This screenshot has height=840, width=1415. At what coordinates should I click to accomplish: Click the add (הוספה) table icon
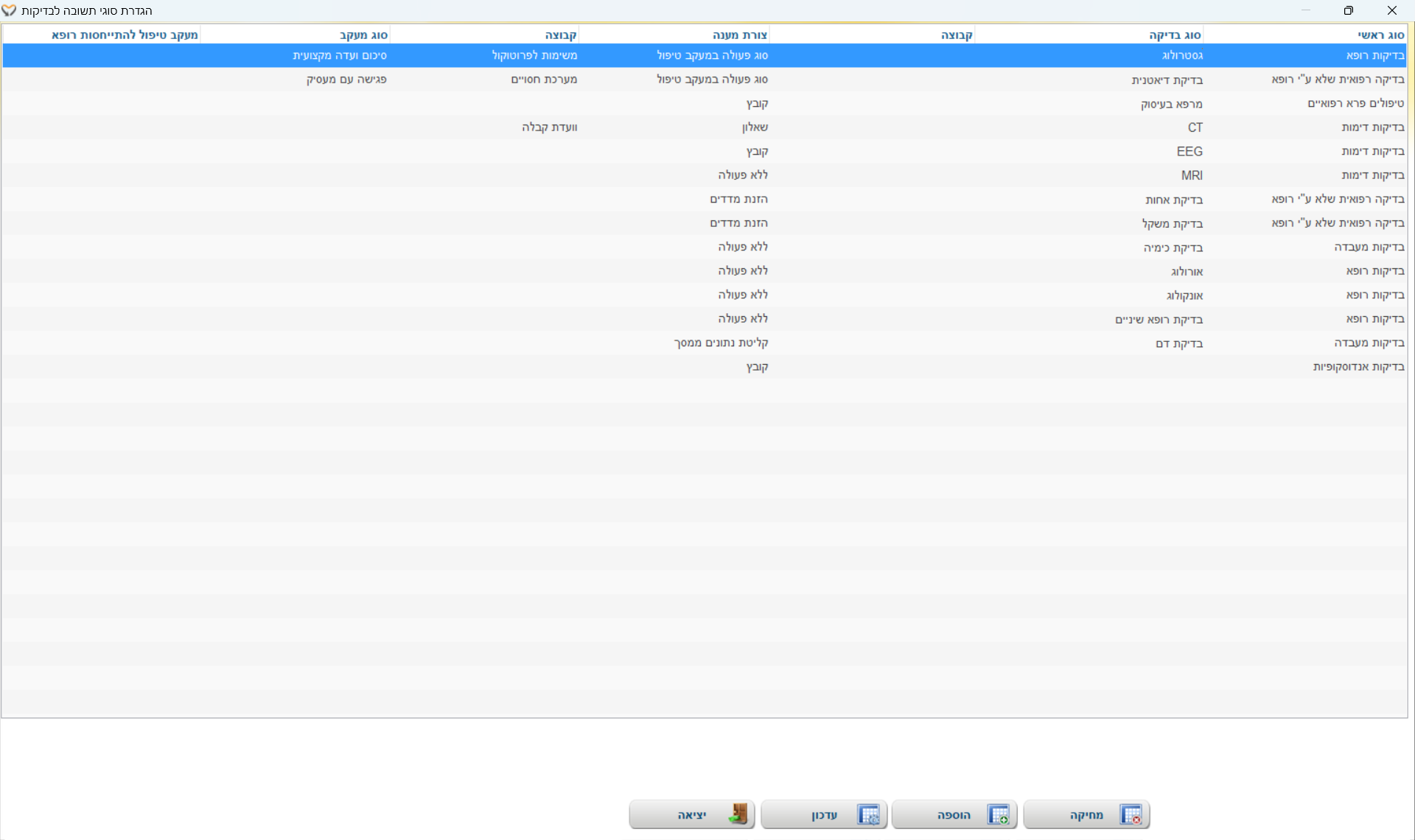(999, 815)
